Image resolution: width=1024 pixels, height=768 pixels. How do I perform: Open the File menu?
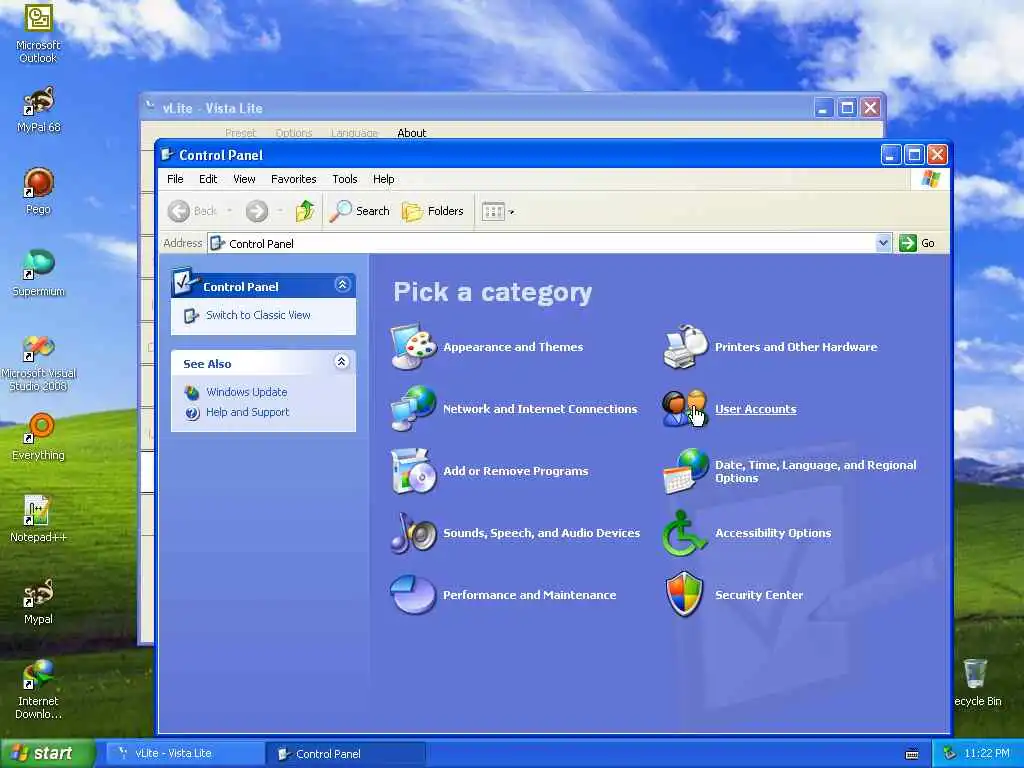click(x=175, y=179)
